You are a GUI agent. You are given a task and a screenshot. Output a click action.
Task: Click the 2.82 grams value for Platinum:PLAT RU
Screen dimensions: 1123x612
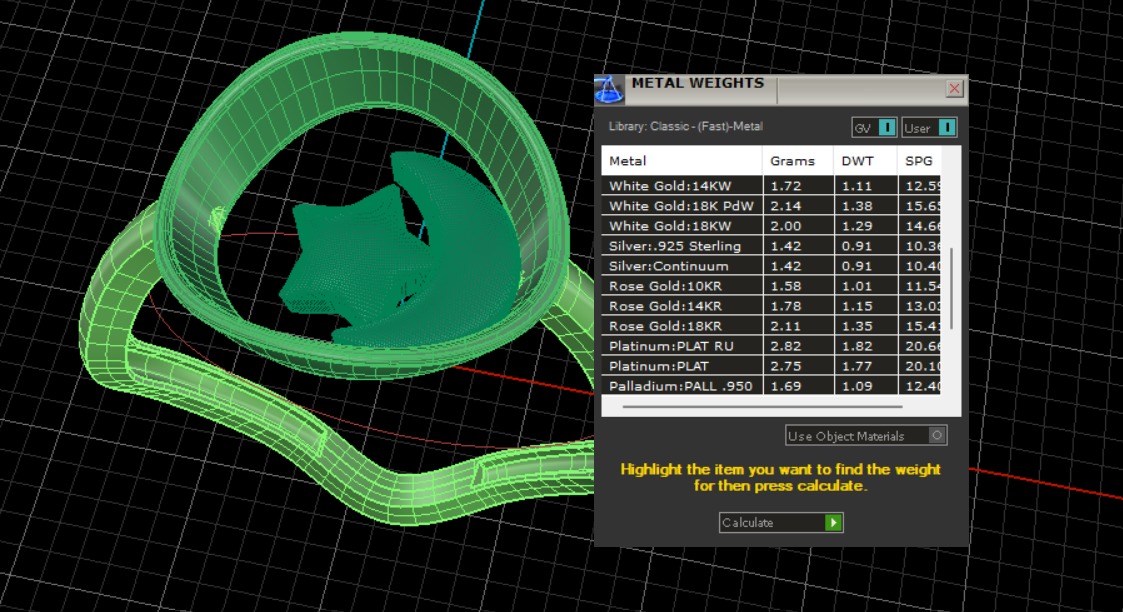(786, 346)
